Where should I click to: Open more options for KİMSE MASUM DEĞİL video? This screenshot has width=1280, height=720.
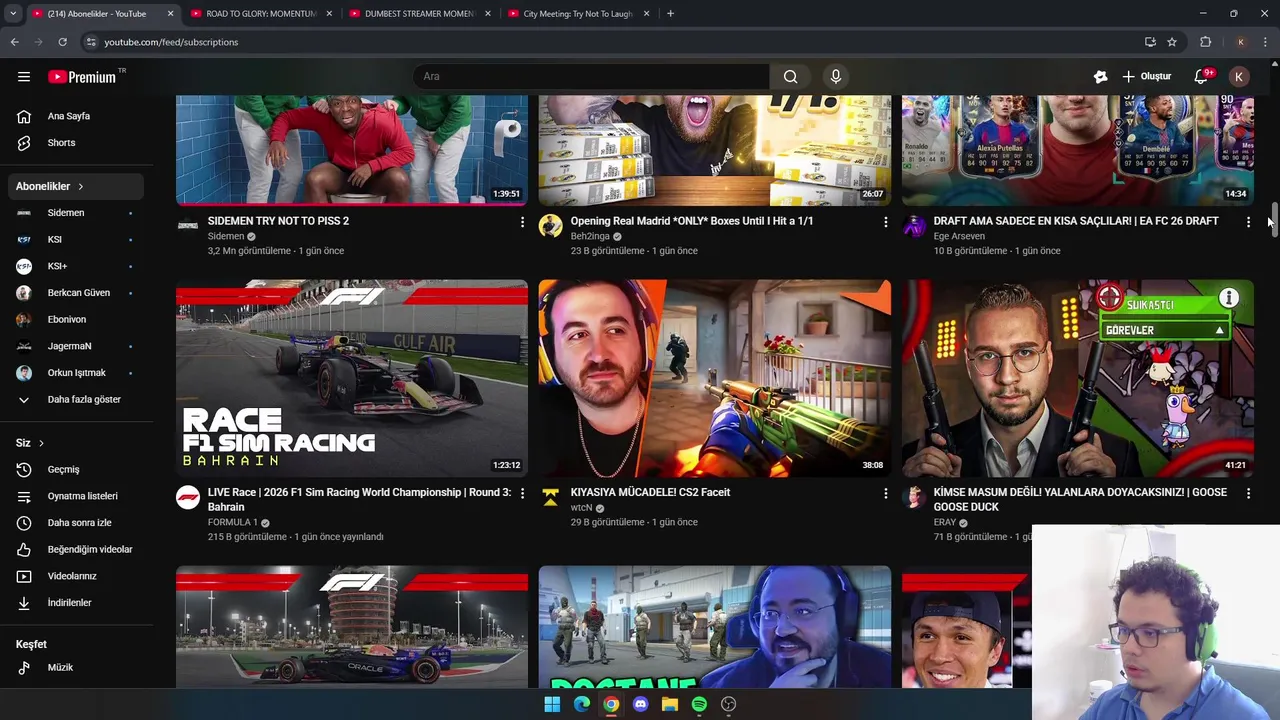point(1248,493)
